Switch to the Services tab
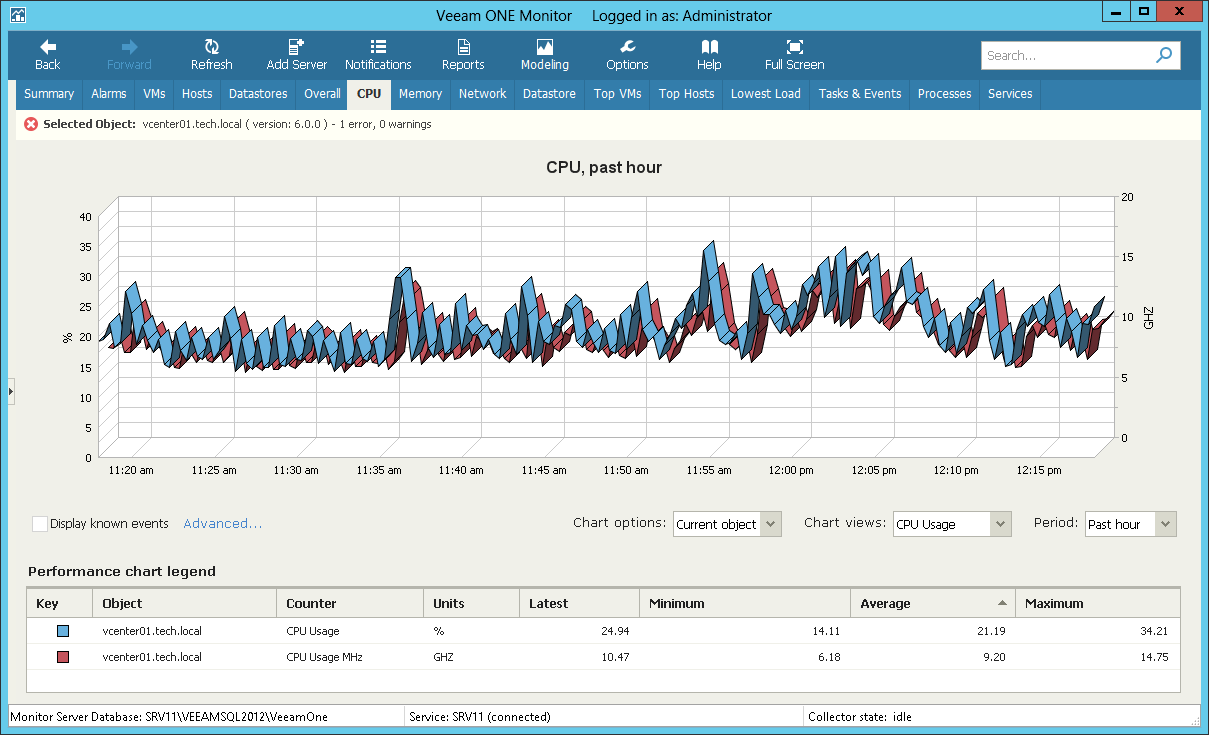1209x735 pixels. [1010, 94]
